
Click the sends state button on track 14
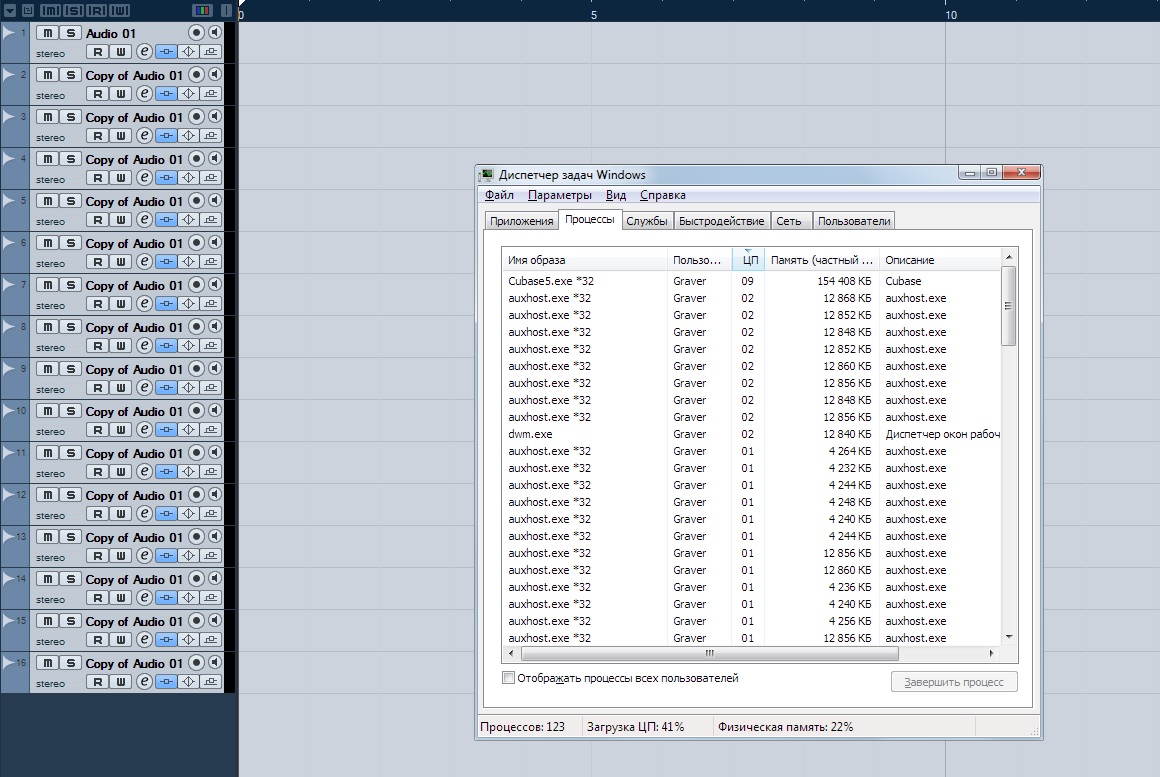tap(211, 598)
